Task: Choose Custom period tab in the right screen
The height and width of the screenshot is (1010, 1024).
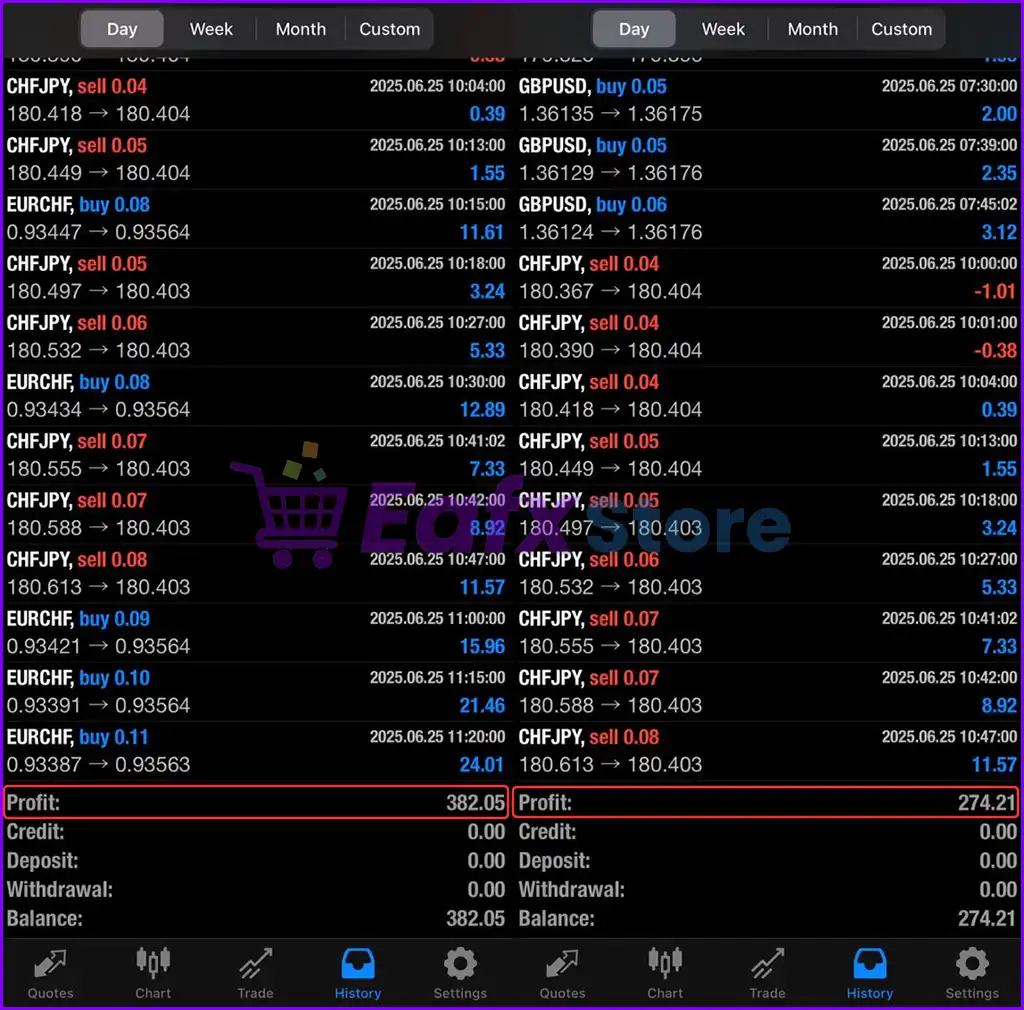Action: [902, 29]
